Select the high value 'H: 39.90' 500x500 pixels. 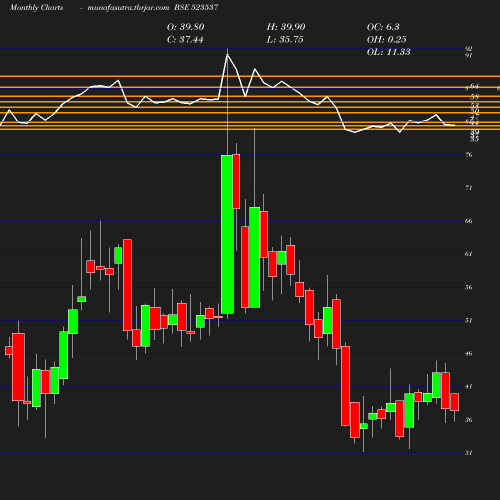(x=286, y=27)
